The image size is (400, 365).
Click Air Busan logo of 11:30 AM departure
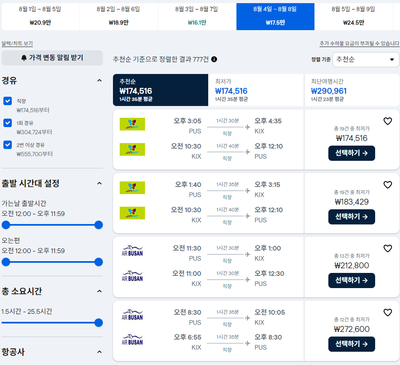click(x=132, y=251)
